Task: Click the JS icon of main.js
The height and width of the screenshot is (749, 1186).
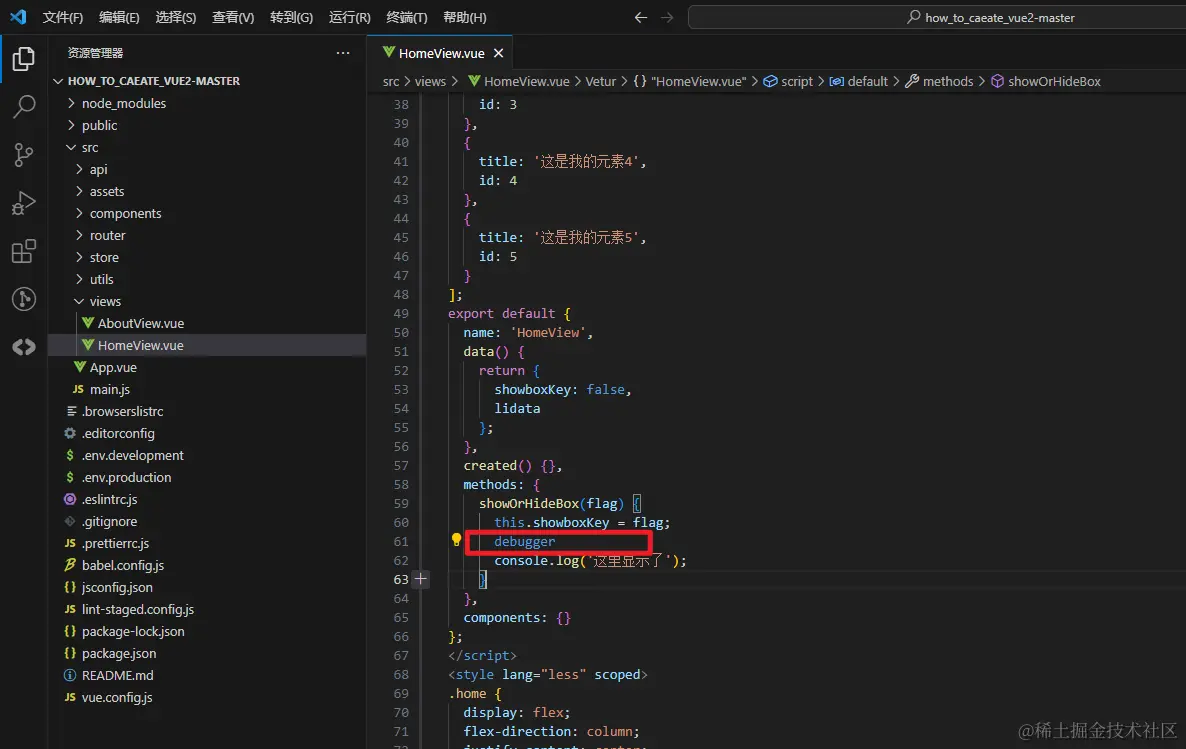Action: click(x=78, y=389)
